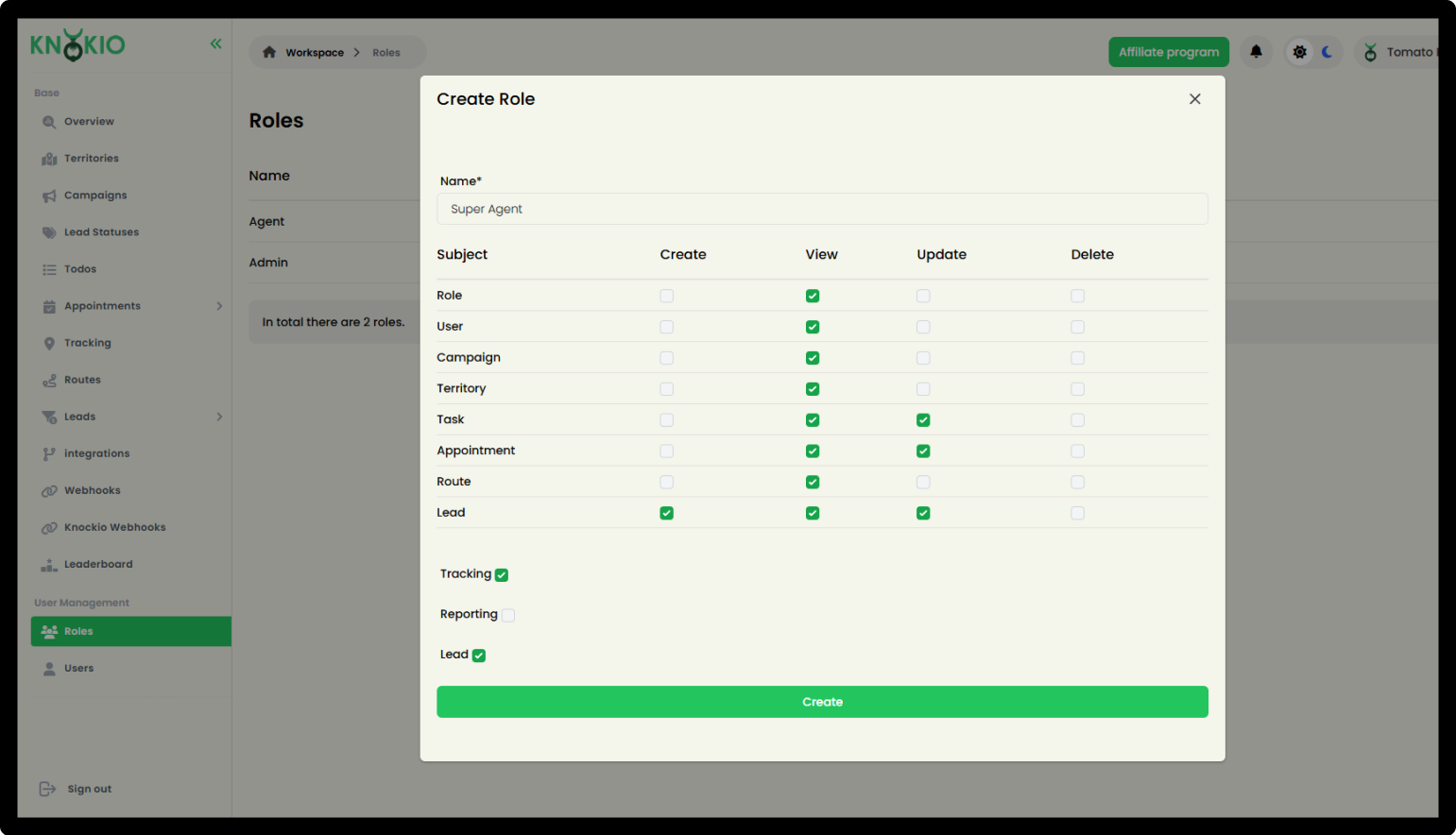Open Territories in sidebar

point(130,159)
